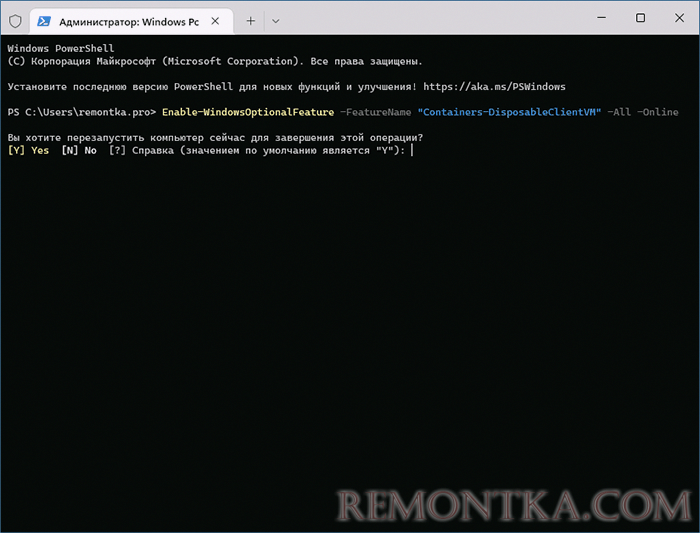Click the cursor after the prompt colon
The width and height of the screenshot is (700, 533).
coord(412,150)
